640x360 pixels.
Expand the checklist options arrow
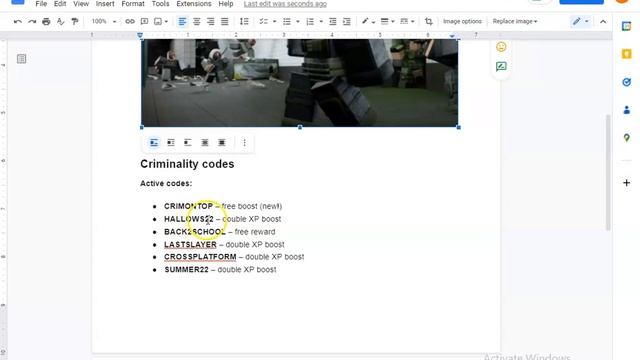[x=274, y=21]
